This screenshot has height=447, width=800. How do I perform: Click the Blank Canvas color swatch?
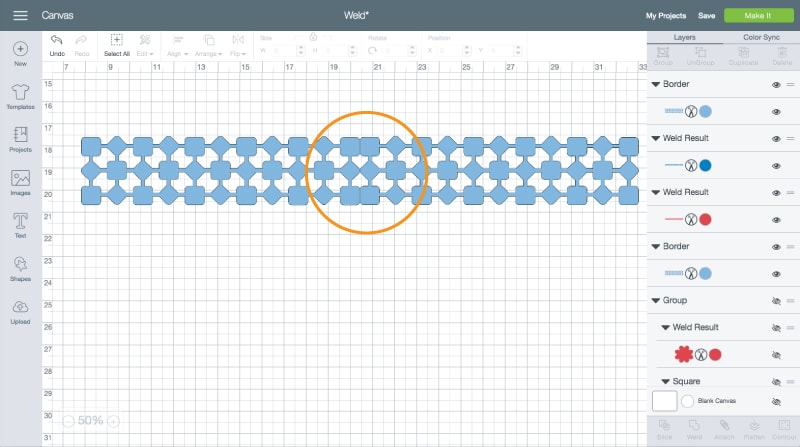tap(687, 401)
